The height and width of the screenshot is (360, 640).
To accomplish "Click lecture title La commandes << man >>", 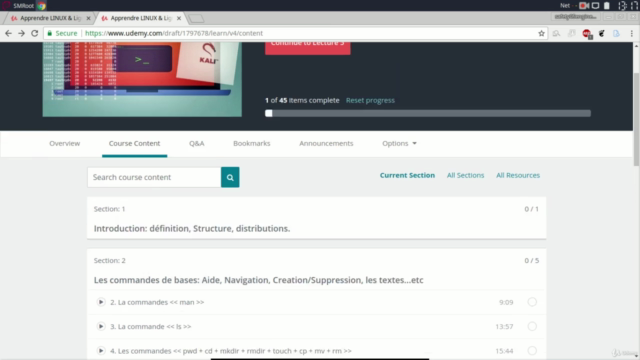I will (x=157, y=302).
